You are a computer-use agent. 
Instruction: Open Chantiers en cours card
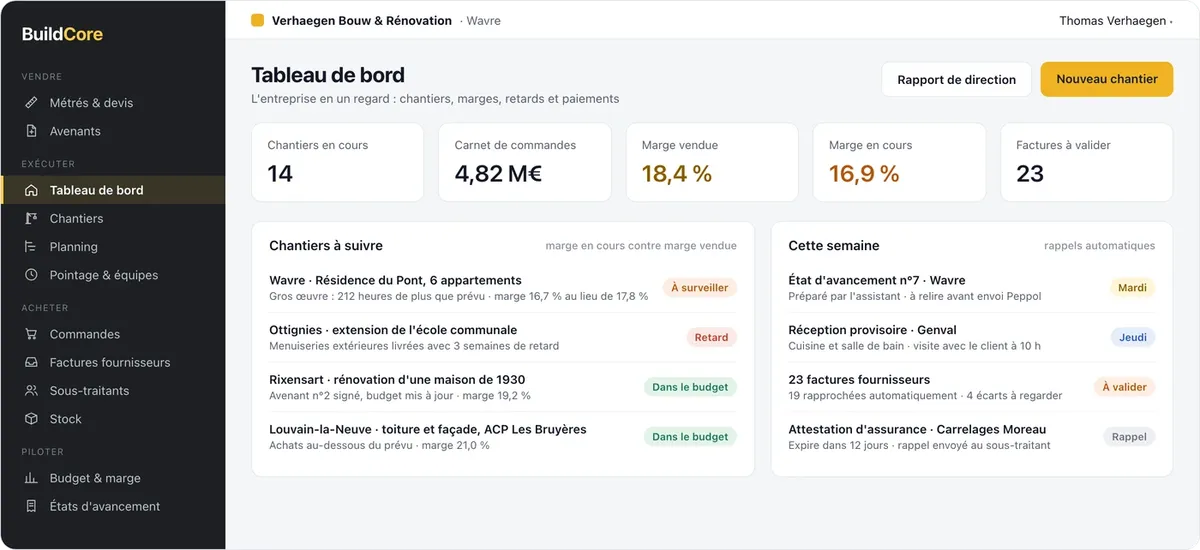(338, 163)
